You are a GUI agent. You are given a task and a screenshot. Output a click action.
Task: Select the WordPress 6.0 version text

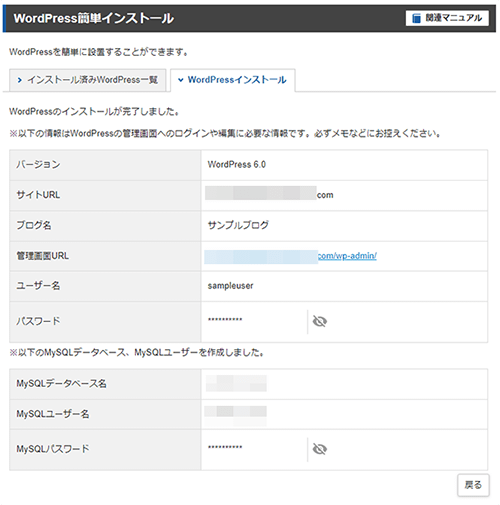[x=237, y=164]
